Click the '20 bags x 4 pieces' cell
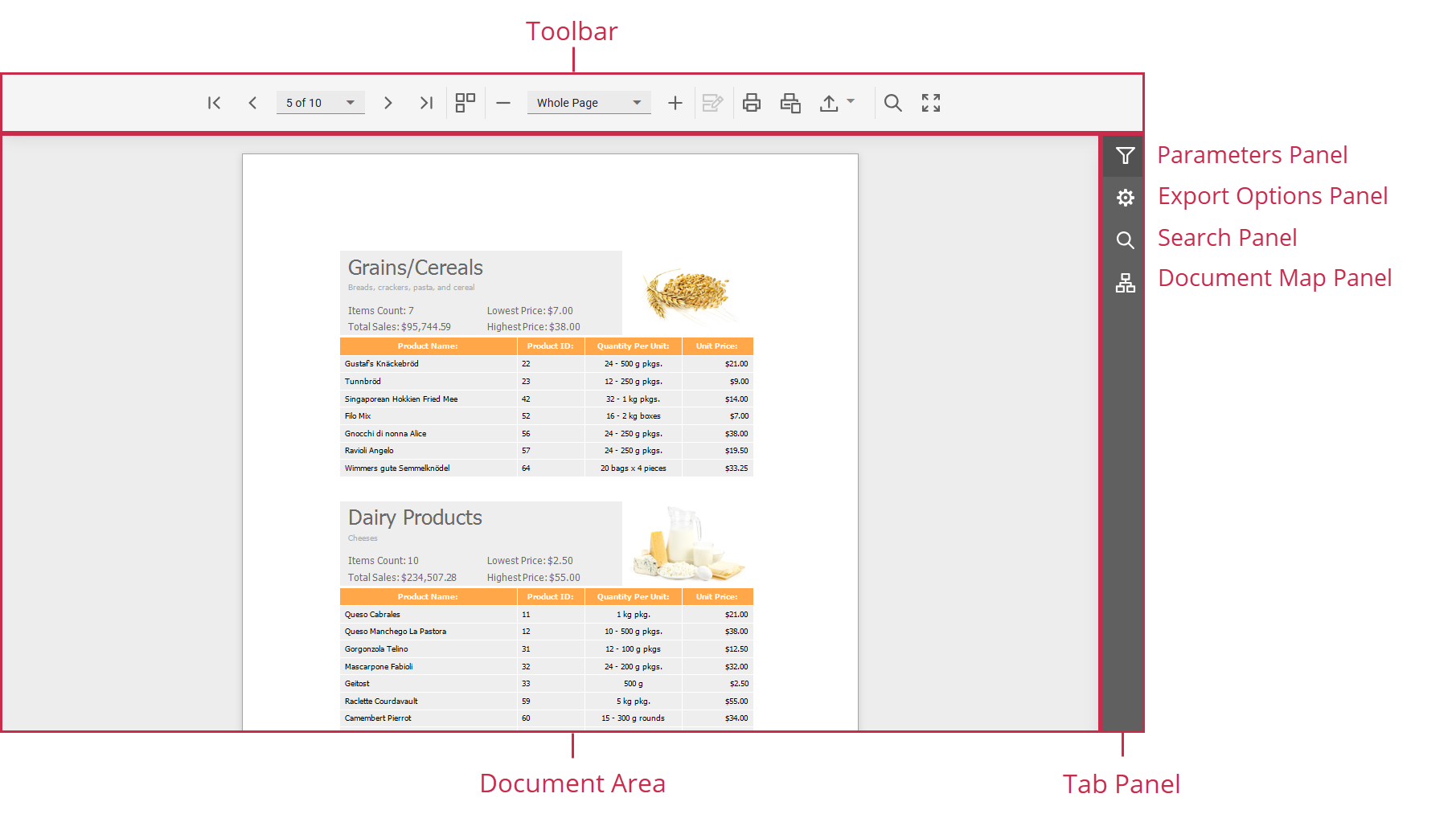Viewport: 1456px width, 814px height. pyautogui.click(x=633, y=468)
